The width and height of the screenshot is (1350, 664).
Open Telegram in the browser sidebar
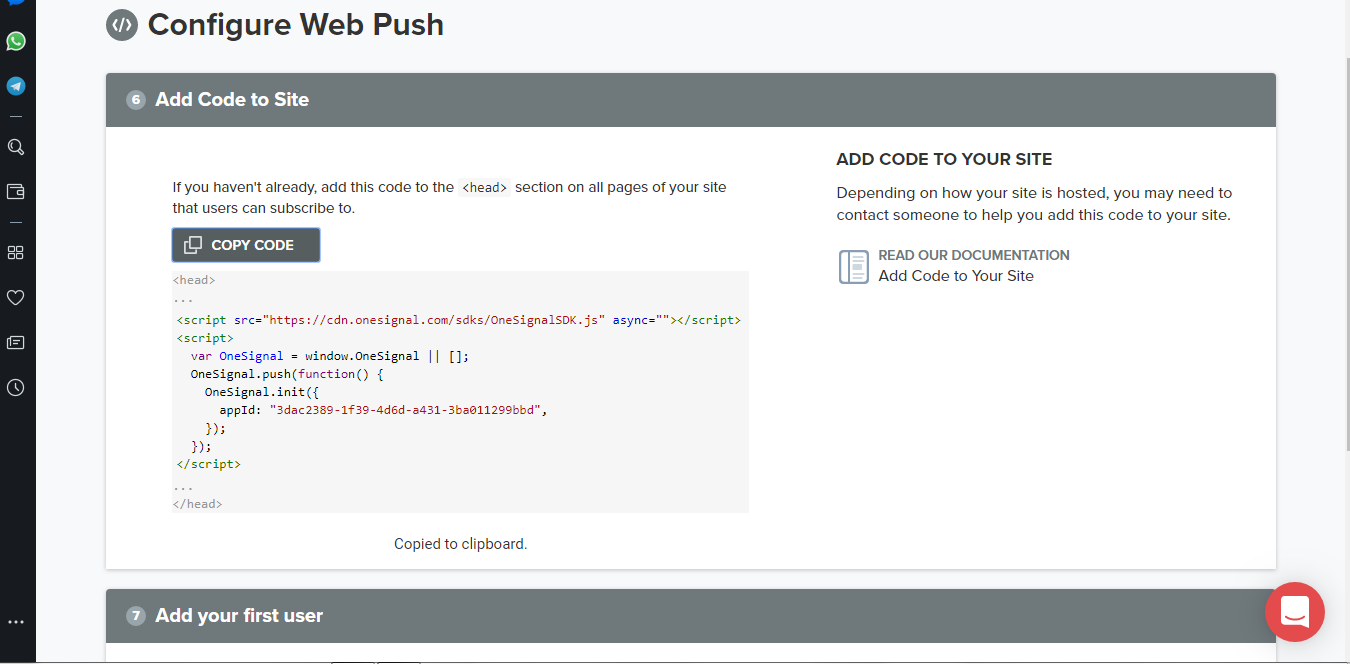tap(16, 86)
